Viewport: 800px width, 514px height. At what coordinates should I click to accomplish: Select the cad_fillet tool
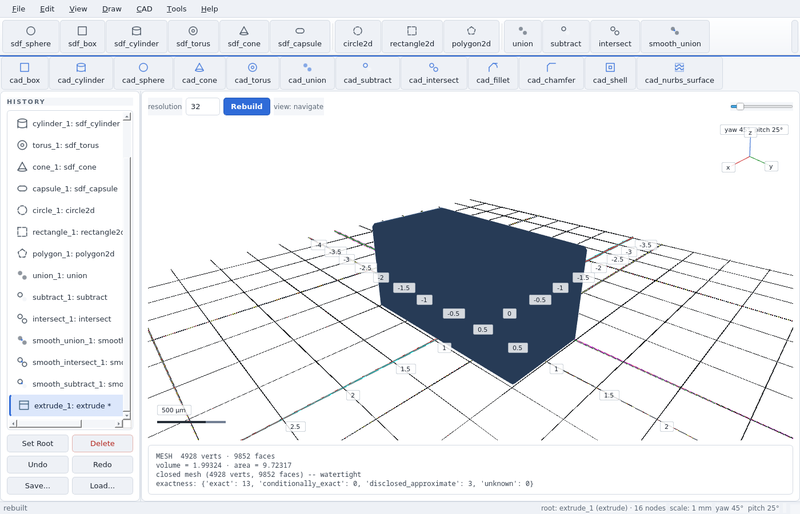[493, 74]
